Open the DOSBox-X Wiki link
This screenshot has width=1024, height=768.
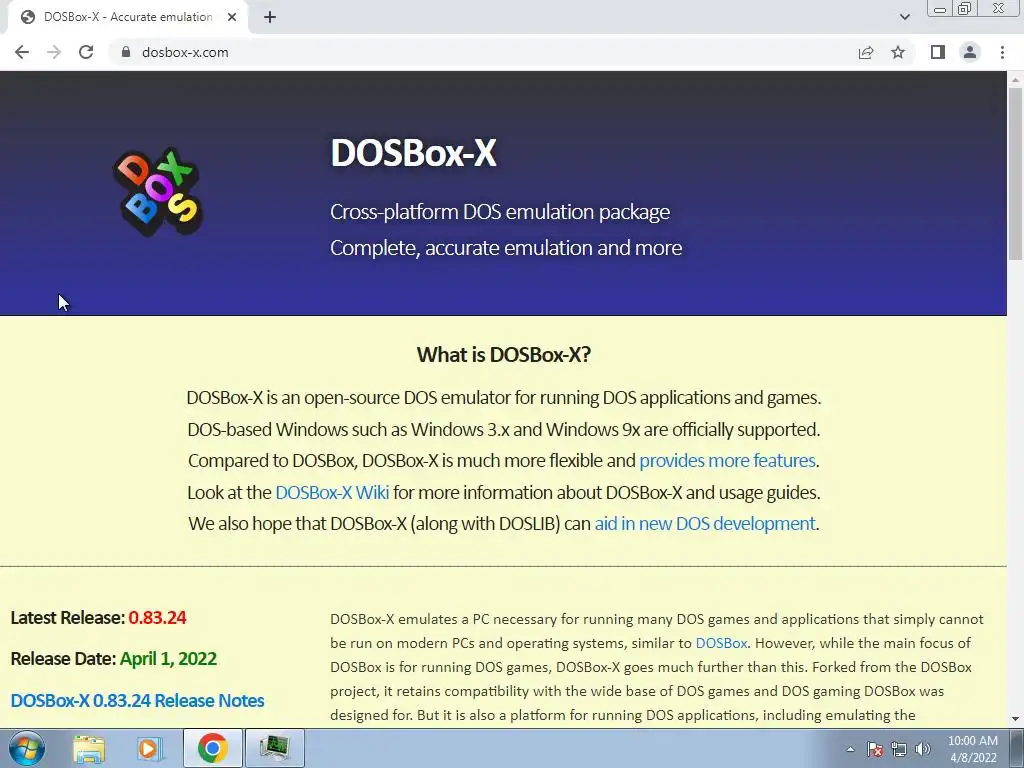tap(332, 492)
